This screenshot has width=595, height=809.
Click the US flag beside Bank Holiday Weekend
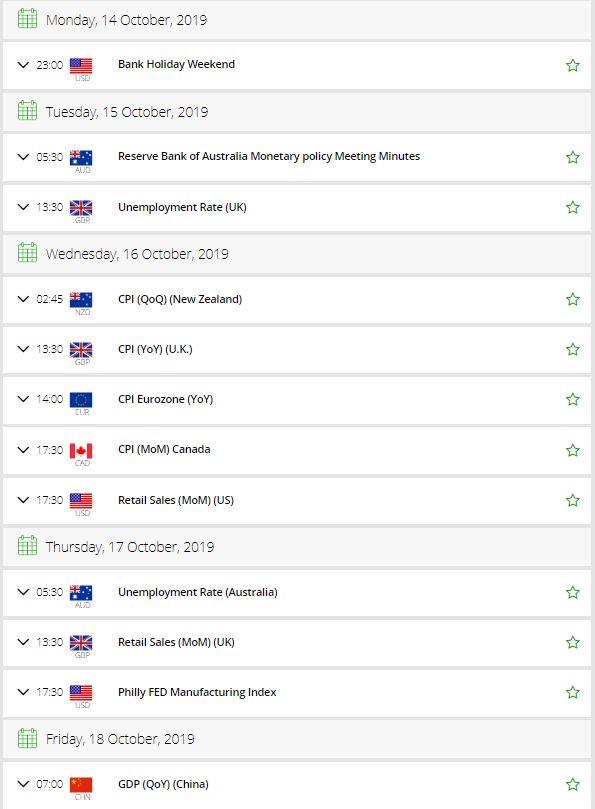click(81, 66)
